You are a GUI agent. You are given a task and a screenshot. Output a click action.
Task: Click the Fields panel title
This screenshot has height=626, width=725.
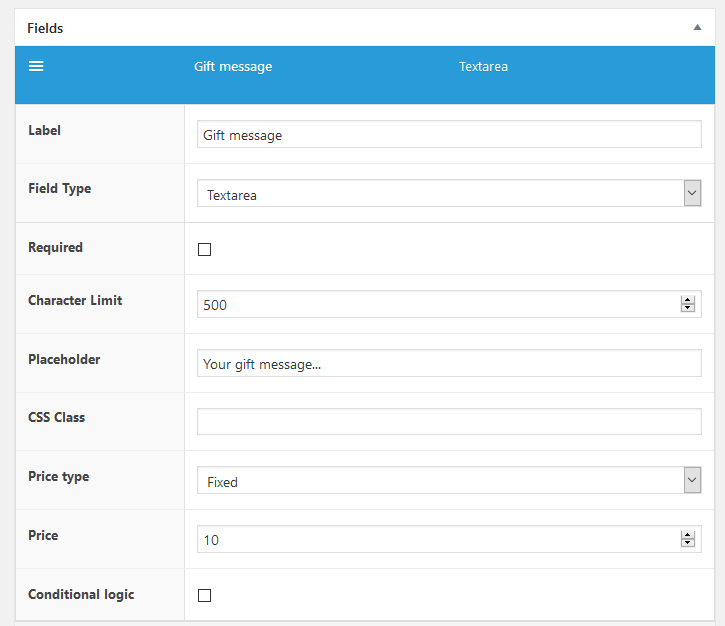45,28
